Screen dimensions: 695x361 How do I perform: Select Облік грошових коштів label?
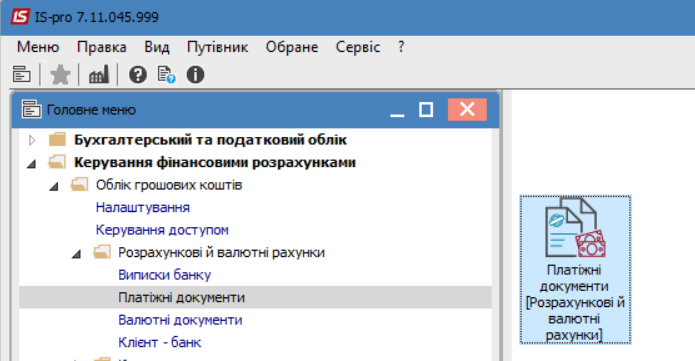click(x=169, y=185)
